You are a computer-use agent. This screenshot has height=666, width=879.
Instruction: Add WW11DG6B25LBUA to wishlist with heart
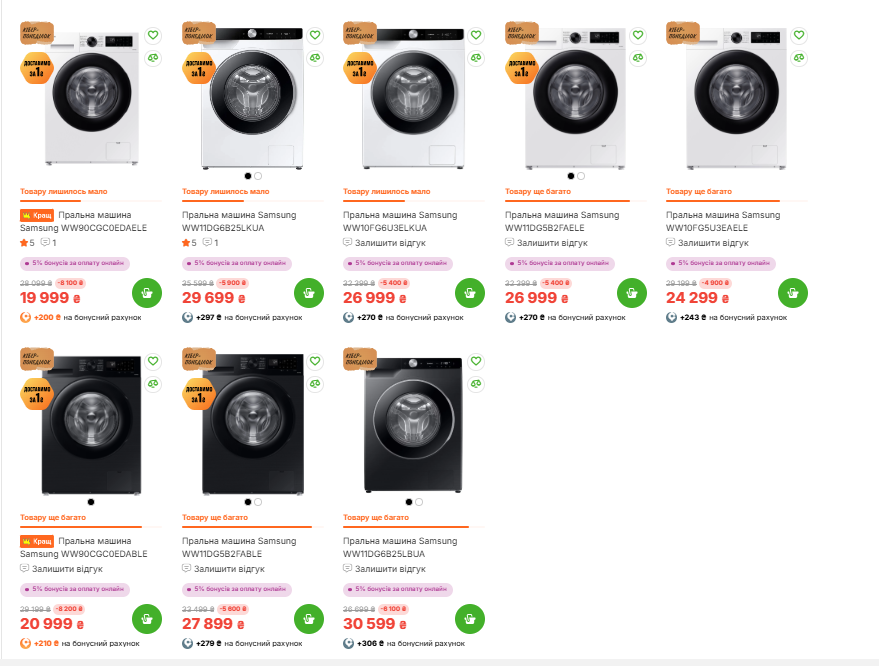(476, 361)
